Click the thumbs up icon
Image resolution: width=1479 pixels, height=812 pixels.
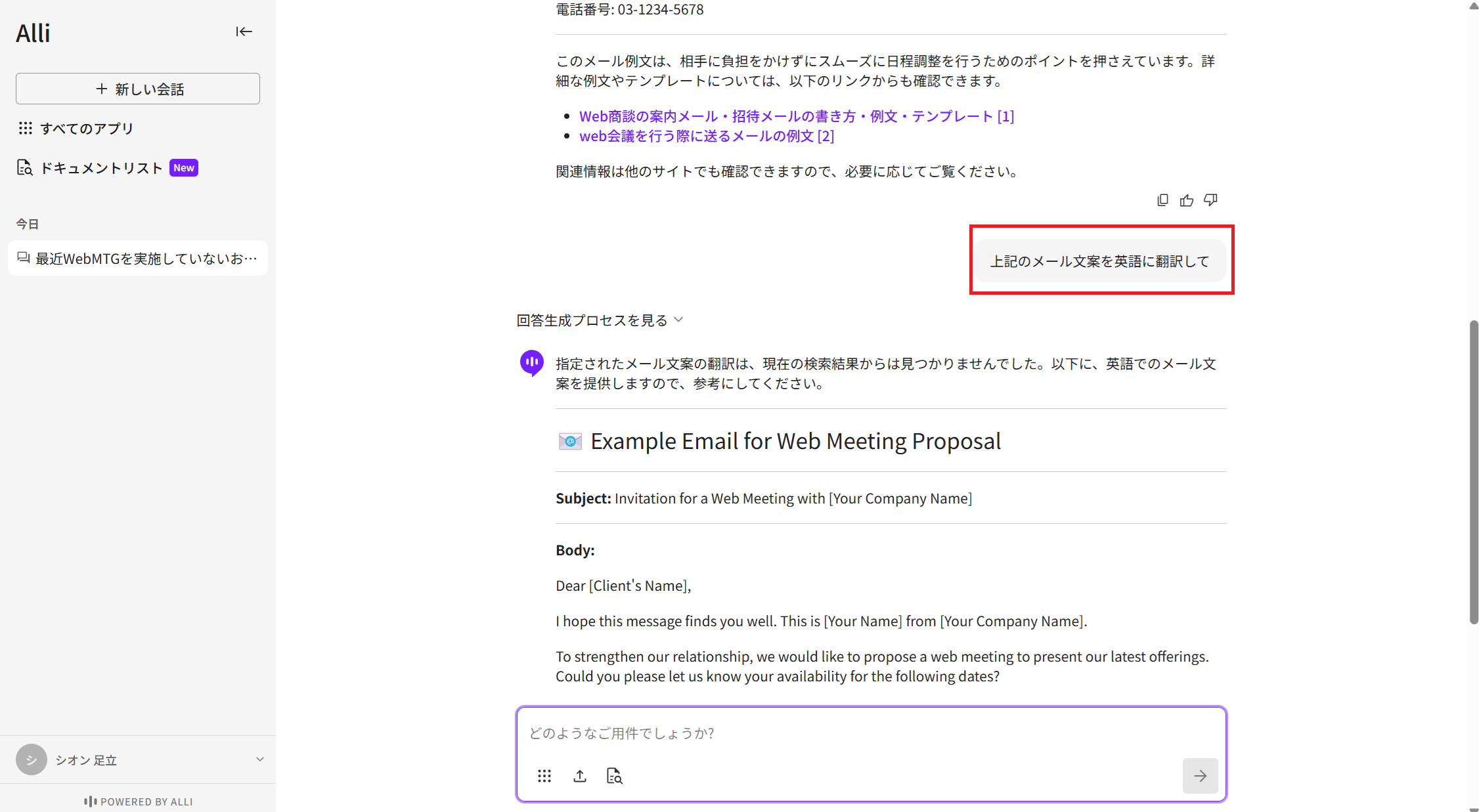[1186, 200]
